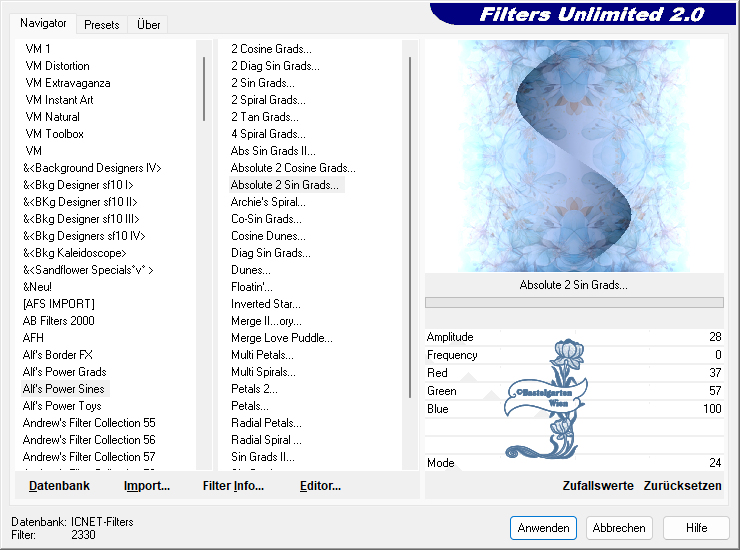The width and height of the screenshot is (740, 550).
Task: Click the Amplitude slider row
Action: click(573, 338)
